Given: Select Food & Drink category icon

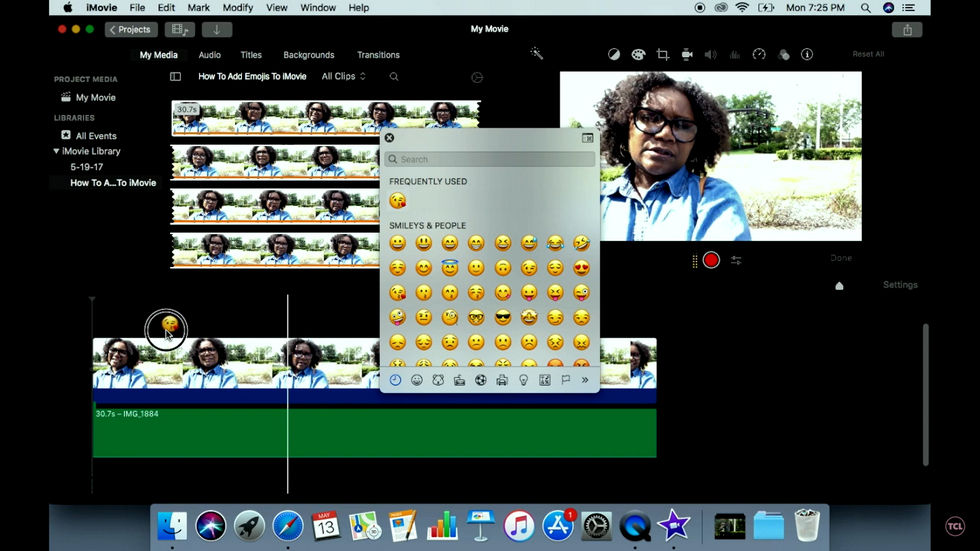Looking at the screenshot, I should point(459,380).
